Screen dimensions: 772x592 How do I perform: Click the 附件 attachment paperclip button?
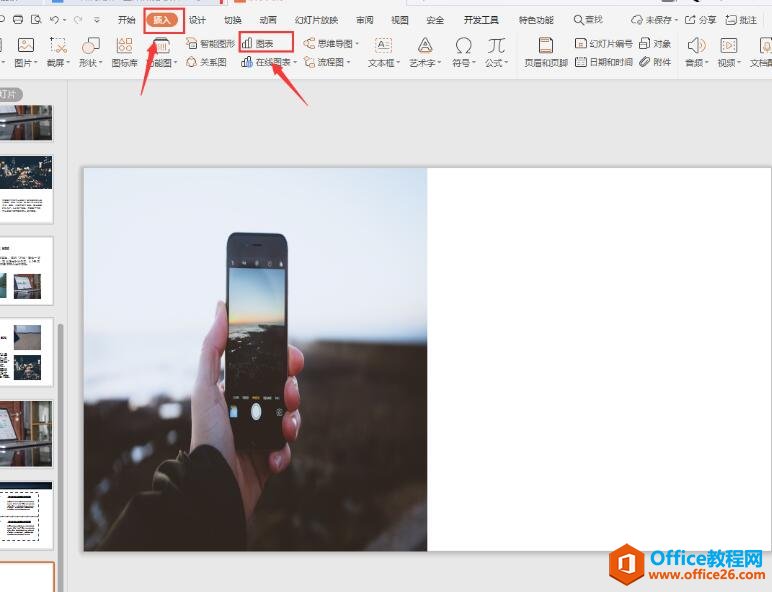[x=655, y=62]
